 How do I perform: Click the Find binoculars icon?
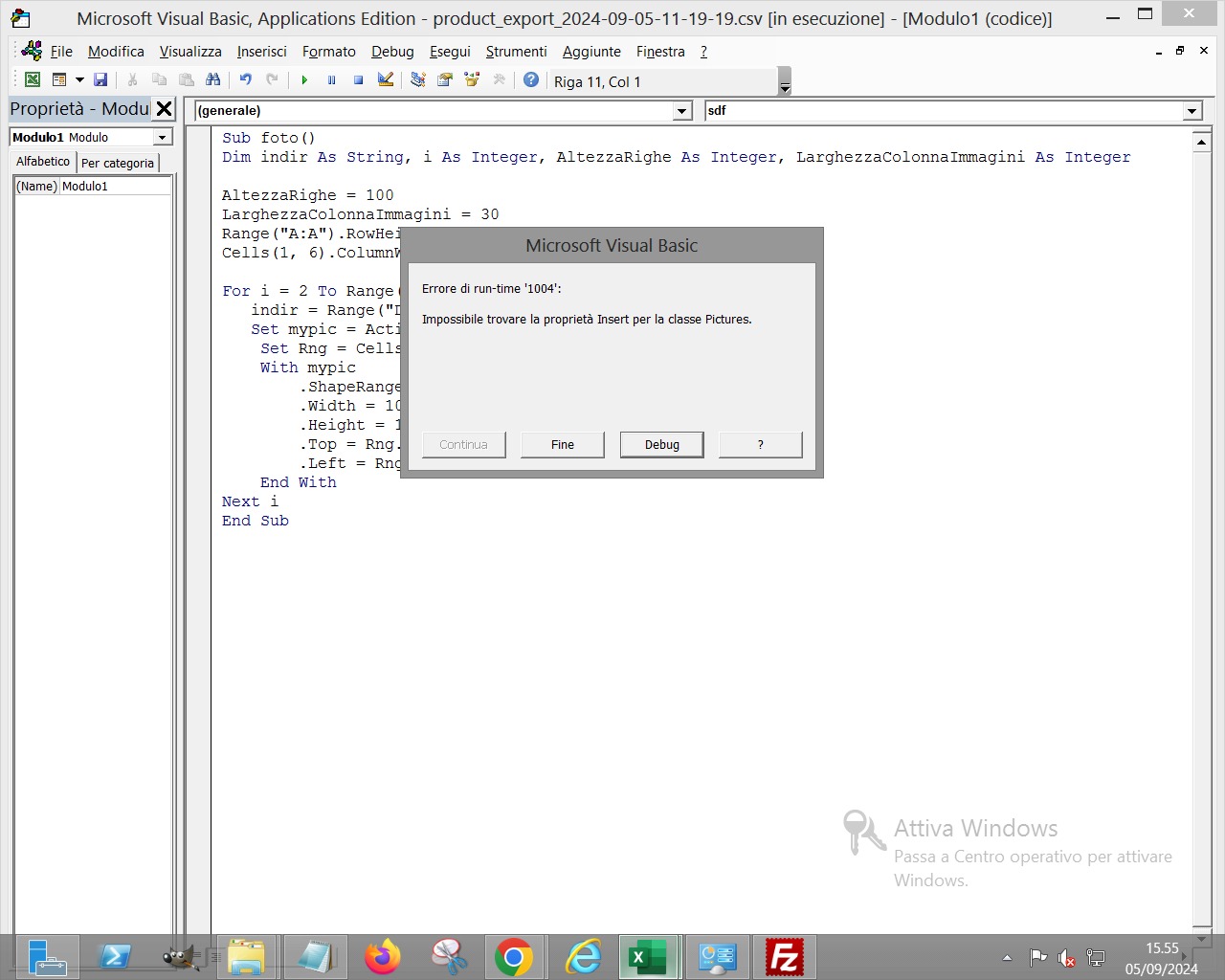pos(213,80)
